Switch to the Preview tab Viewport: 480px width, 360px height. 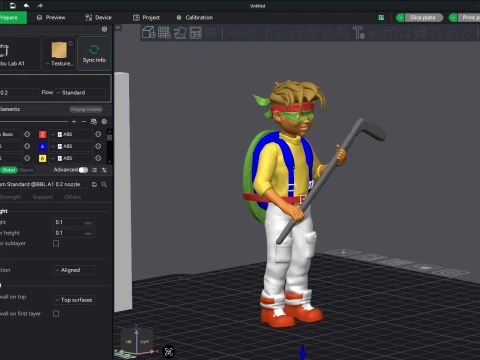click(x=51, y=18)
